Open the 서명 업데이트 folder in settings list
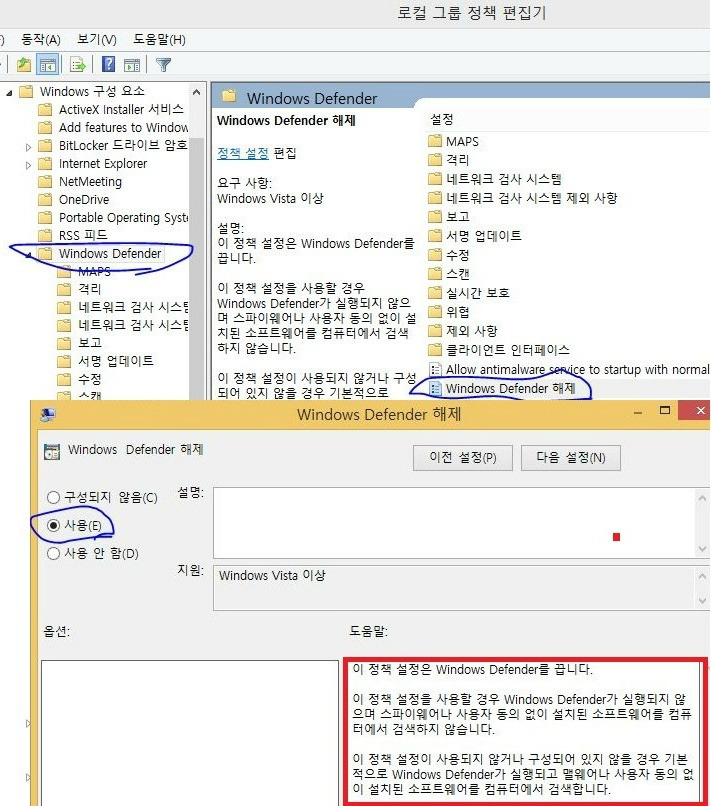 click(x=475, y=236)
